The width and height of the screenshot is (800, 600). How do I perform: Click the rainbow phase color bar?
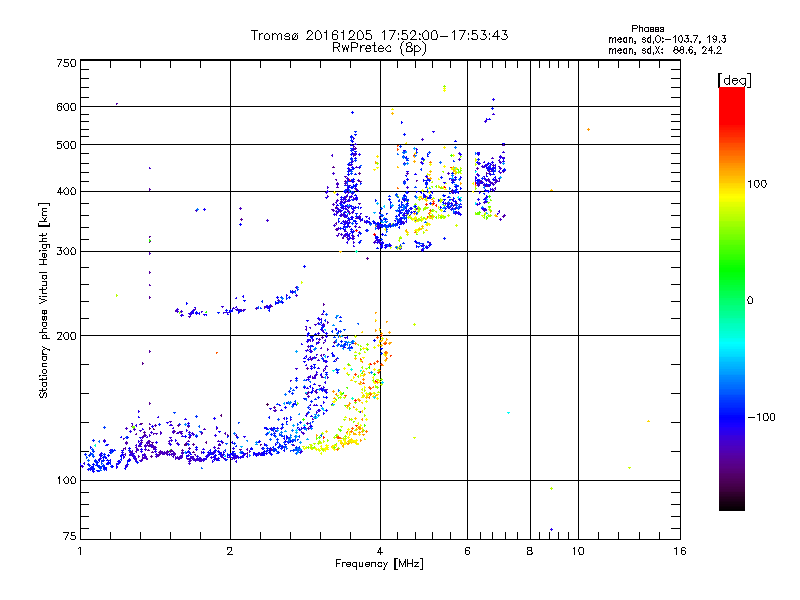(x=732, y=299)
